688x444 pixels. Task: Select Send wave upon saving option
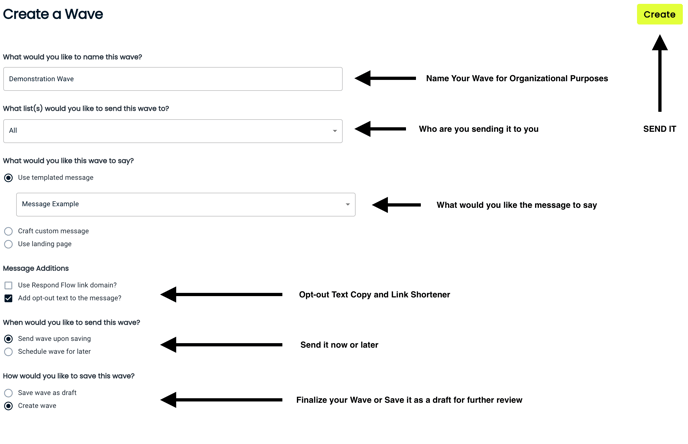click(x=9, y=339)
